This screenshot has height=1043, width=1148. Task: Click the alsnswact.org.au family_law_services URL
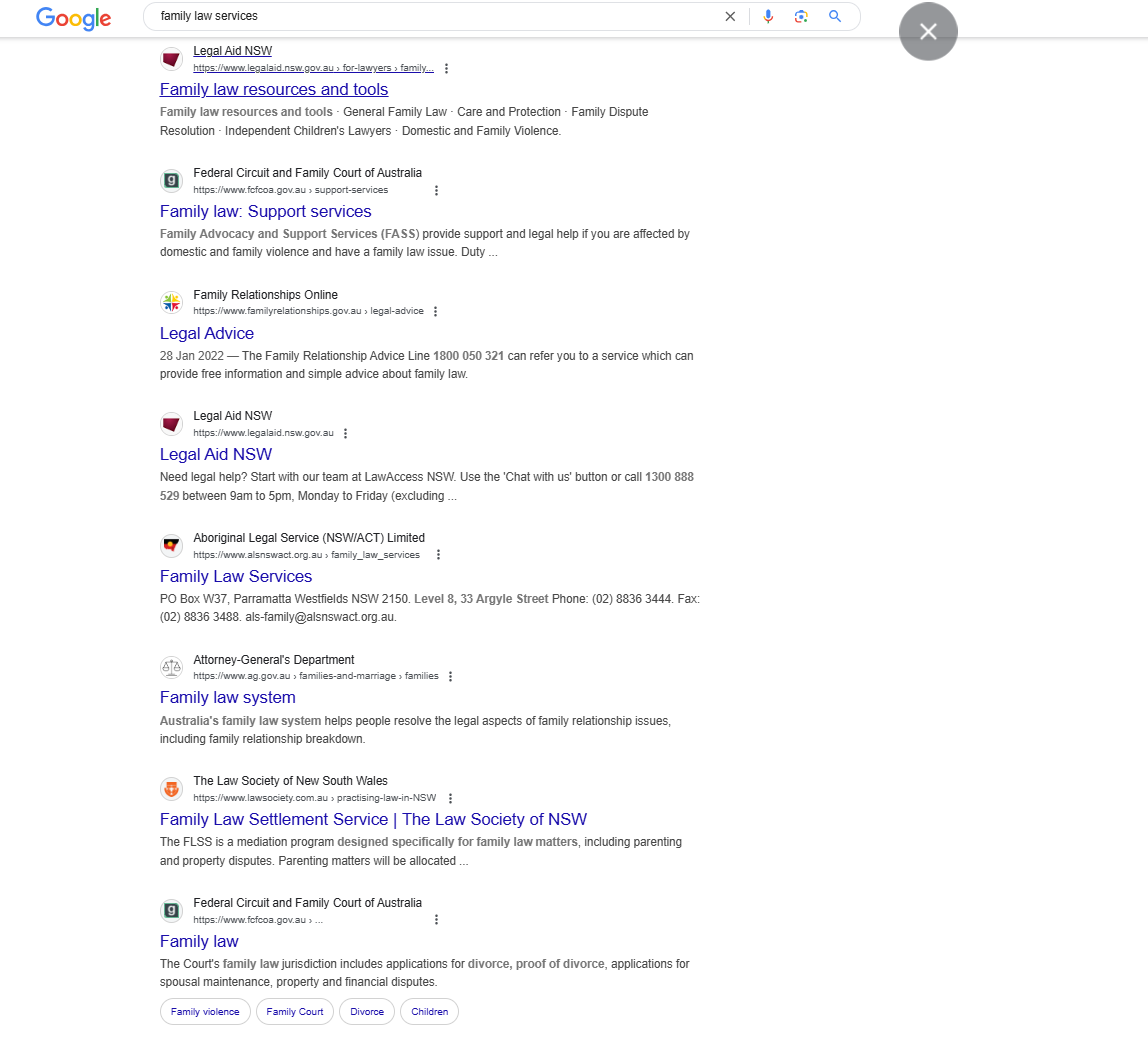[x=307, y=555]
